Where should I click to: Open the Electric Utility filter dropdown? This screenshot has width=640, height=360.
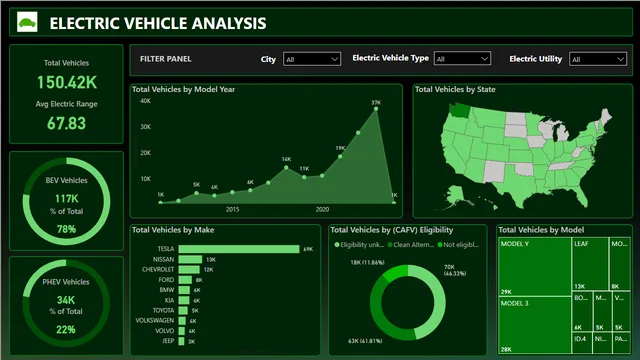tap(598, 59)
